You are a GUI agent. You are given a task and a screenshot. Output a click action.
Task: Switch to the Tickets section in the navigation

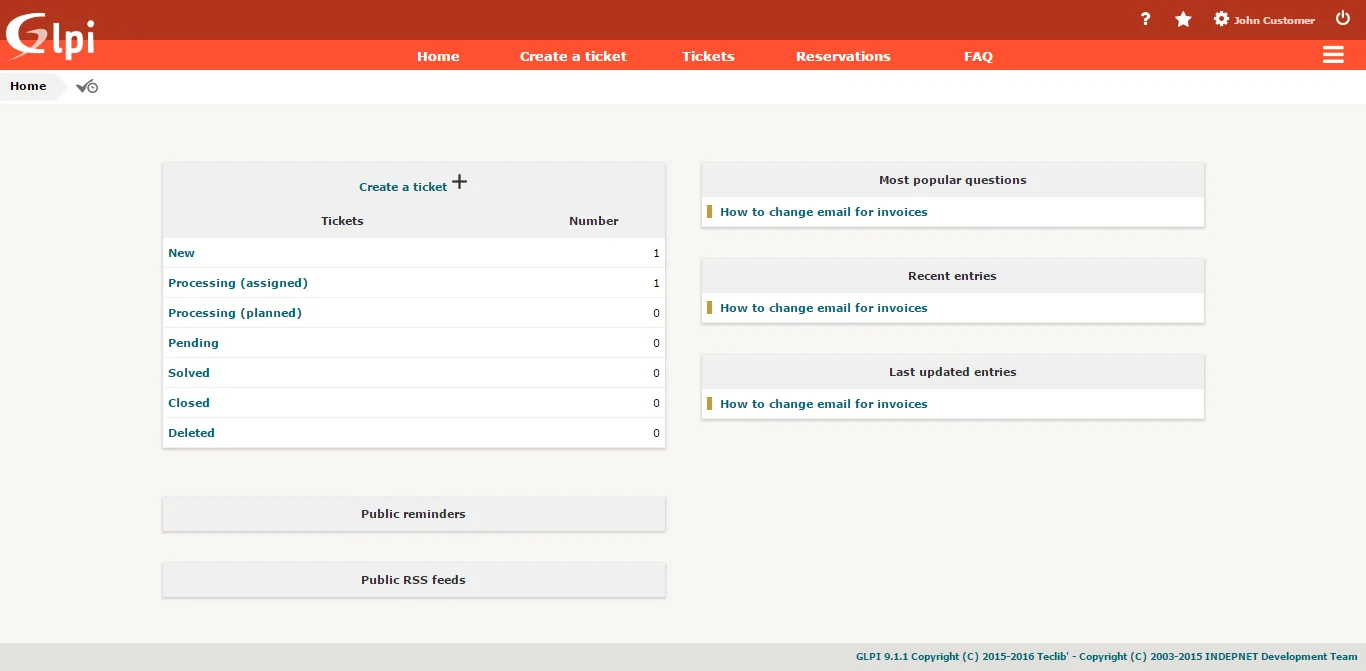707,56
